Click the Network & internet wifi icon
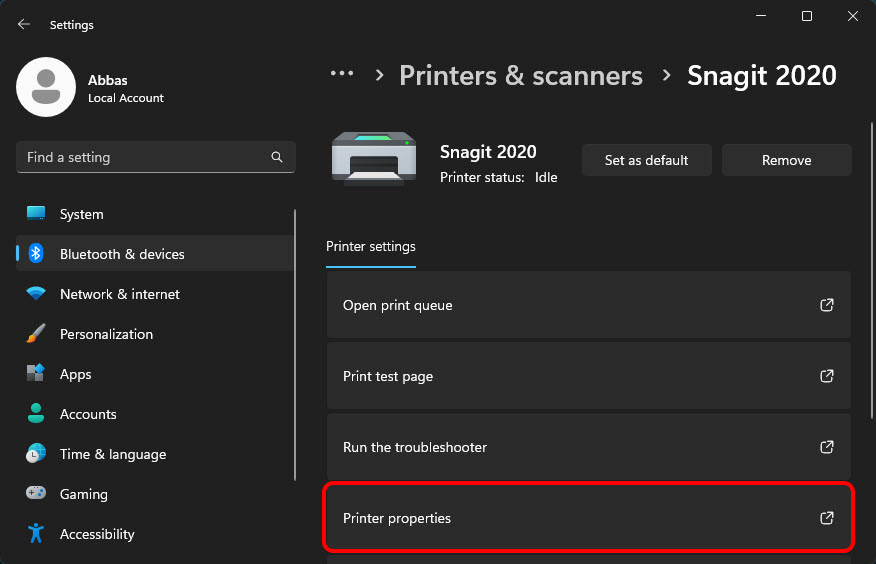Image resolution: width=876 pixels, height=564 pixels. 36,293
